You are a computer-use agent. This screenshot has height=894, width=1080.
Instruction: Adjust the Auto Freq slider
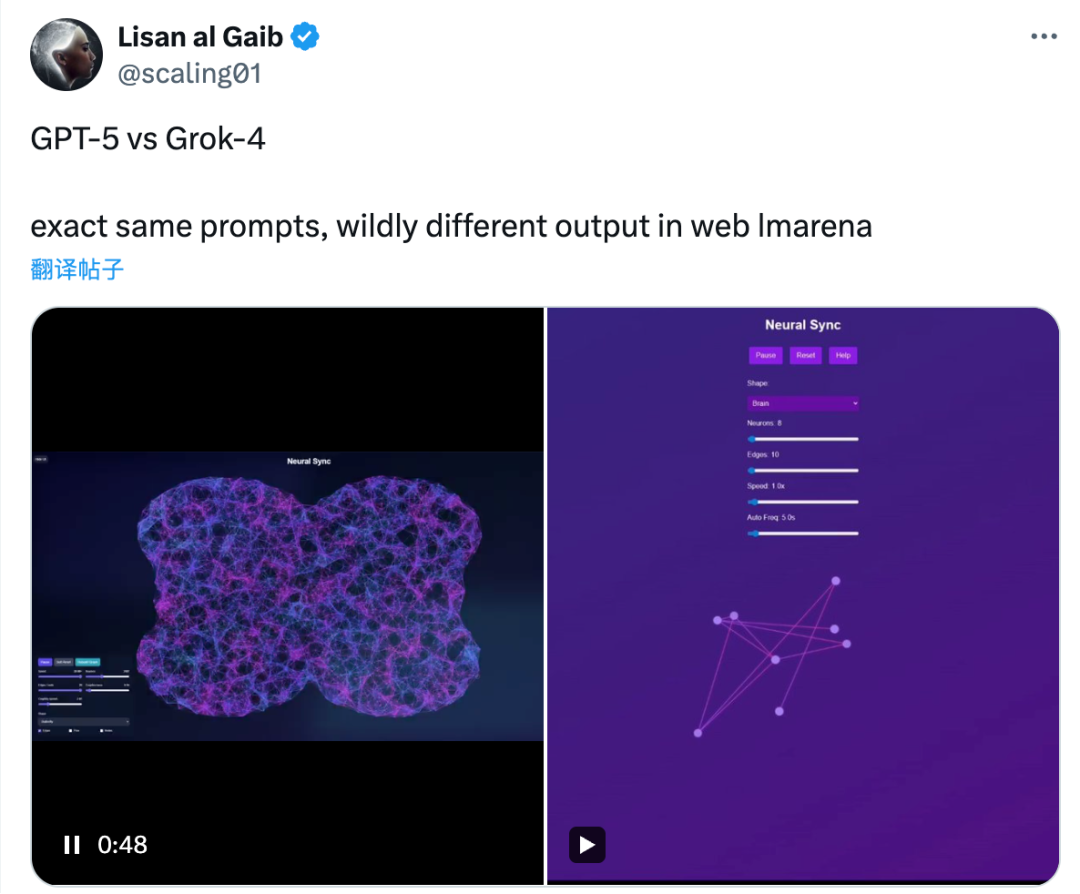click(803, 533)
